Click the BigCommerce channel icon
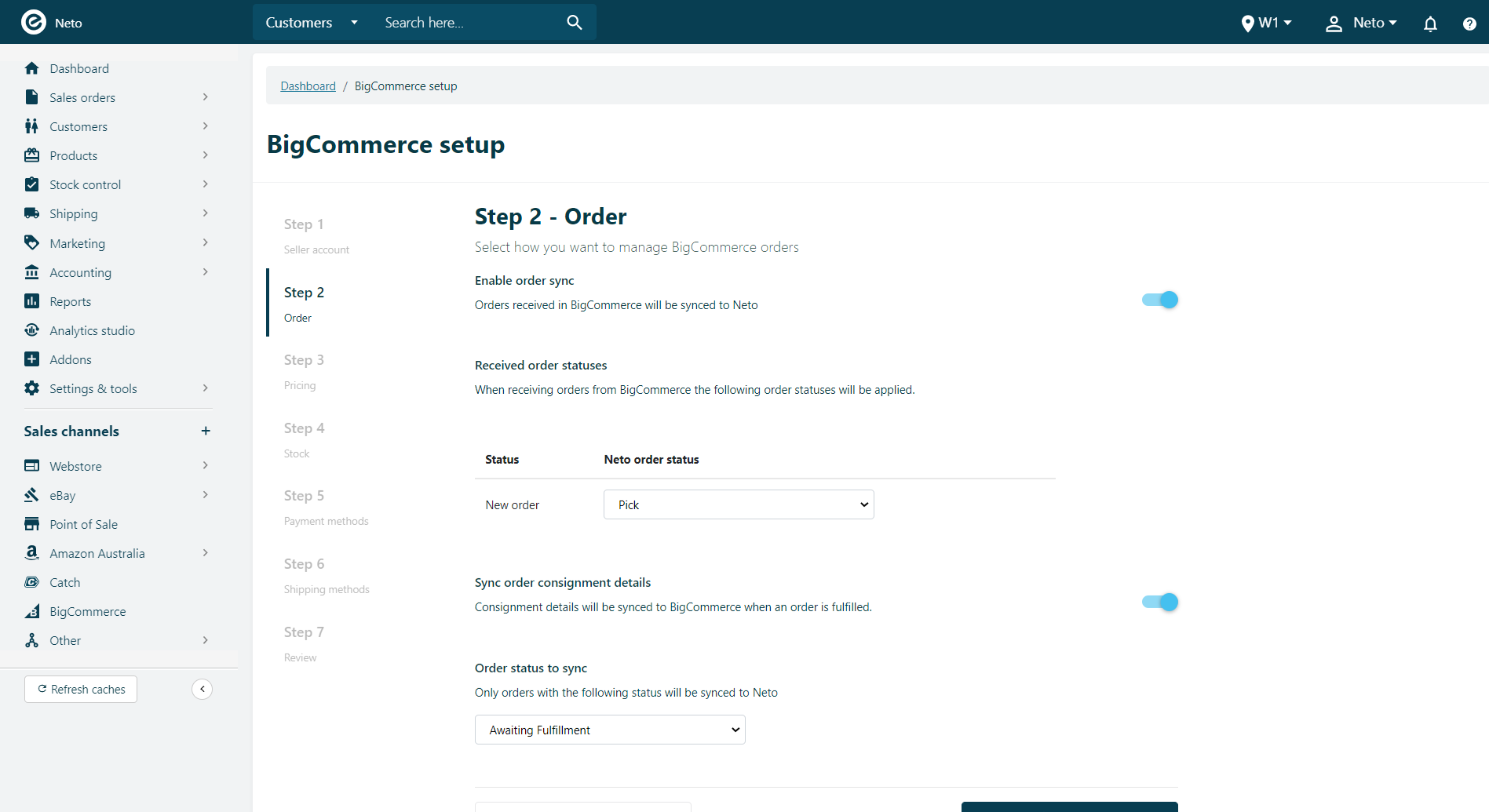Viewport: 1489px width, 812px height. (31, 611)
